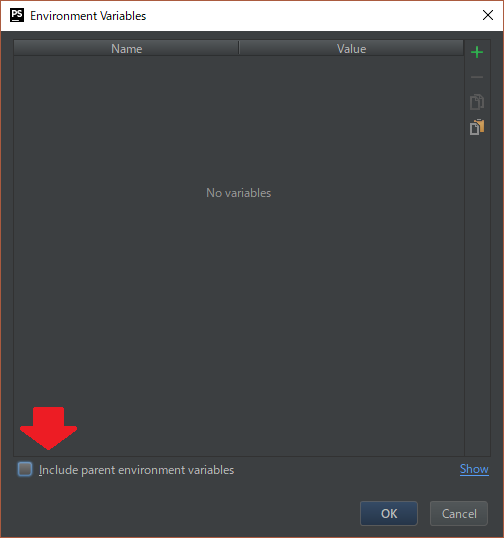Click the minus remove-variable icon
This screenshot has height=538, width=504.
tap(477, 77)
